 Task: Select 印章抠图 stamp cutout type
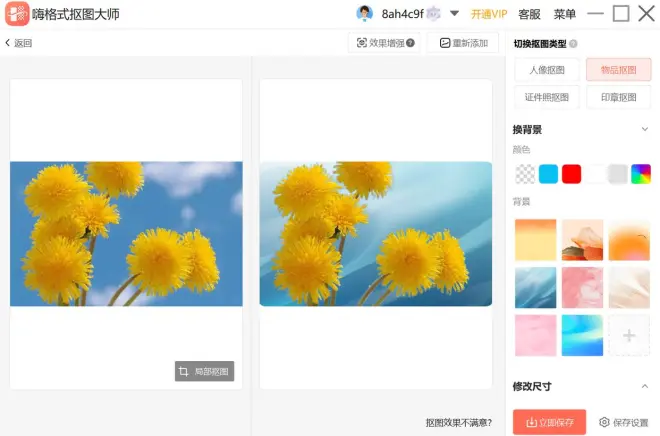[x=618, y=97]
